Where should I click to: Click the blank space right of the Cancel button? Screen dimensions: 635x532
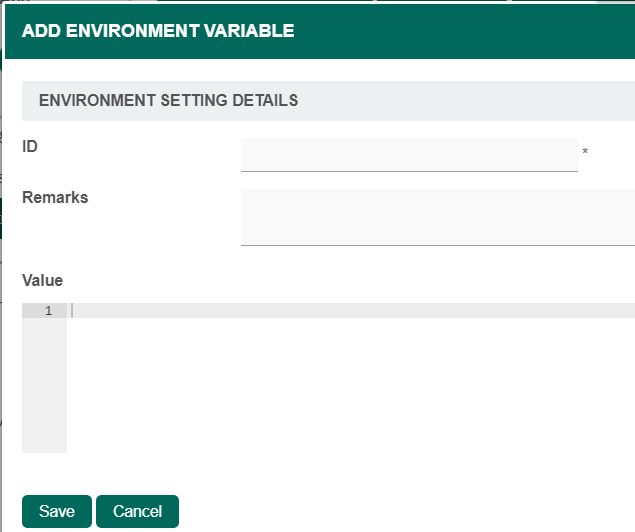[x=400, y=511]
